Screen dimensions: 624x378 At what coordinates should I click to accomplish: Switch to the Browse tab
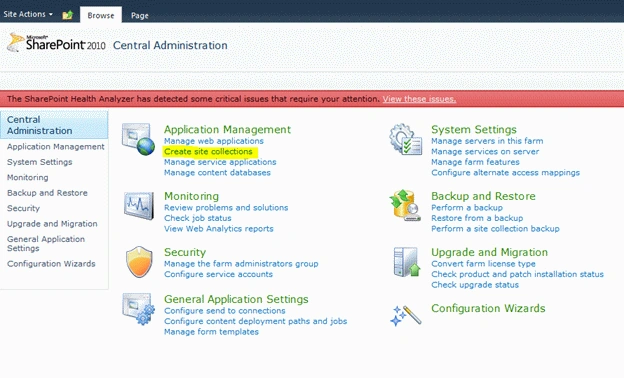click(101, 16)
